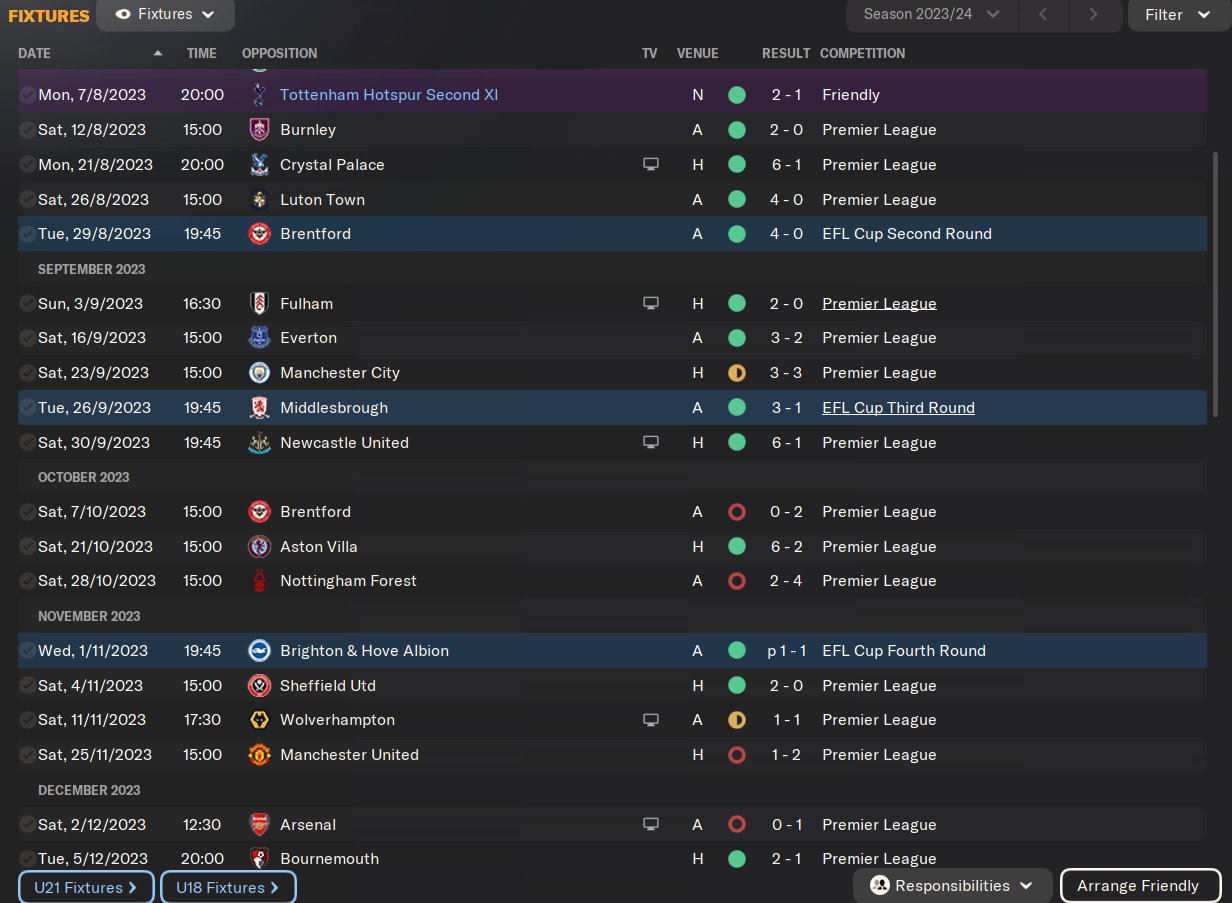The height and width of the screenshot is (903, 1232).
Task: Toggle the checkmark beside Sat, 12/8/2023 fixture
Action: click(x=27, y=130)
